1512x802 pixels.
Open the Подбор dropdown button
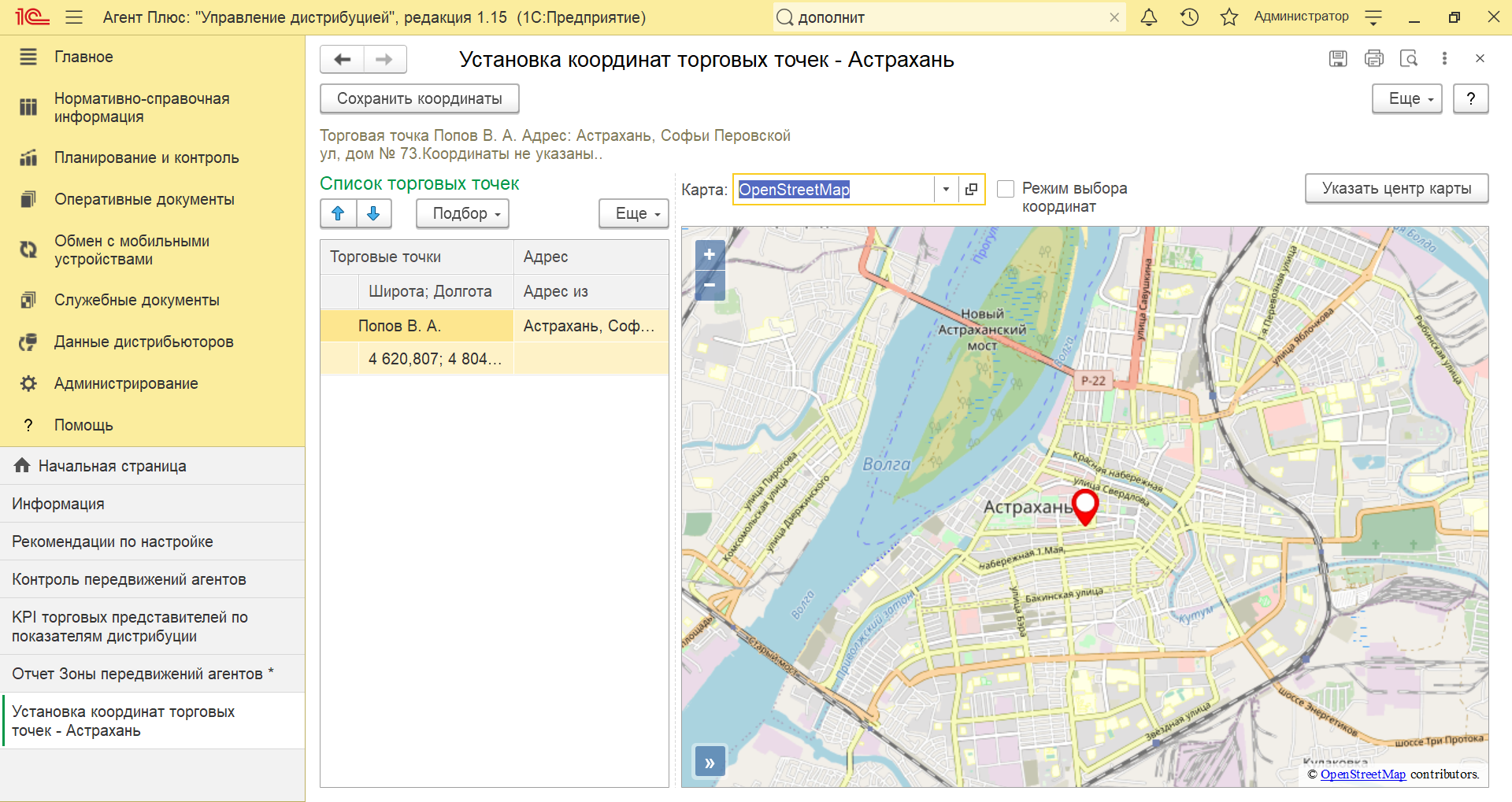pos(462,213)
